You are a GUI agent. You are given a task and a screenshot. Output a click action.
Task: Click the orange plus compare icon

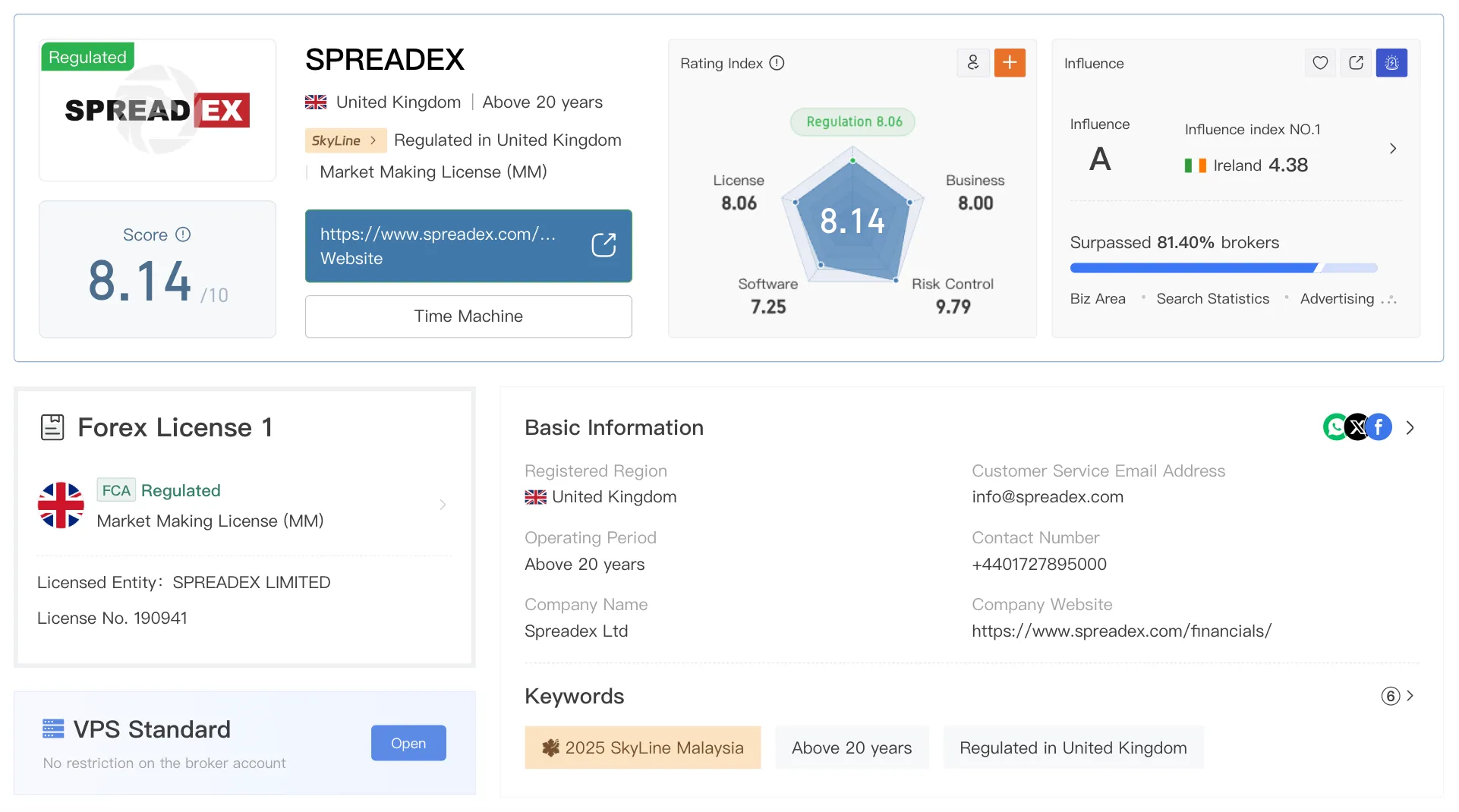pos(1010,63)
